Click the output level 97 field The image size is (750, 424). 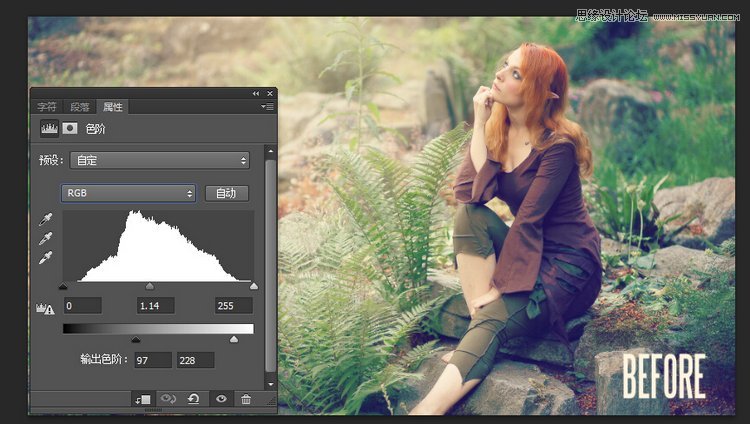pyautogui.click(x=154, y=359)
